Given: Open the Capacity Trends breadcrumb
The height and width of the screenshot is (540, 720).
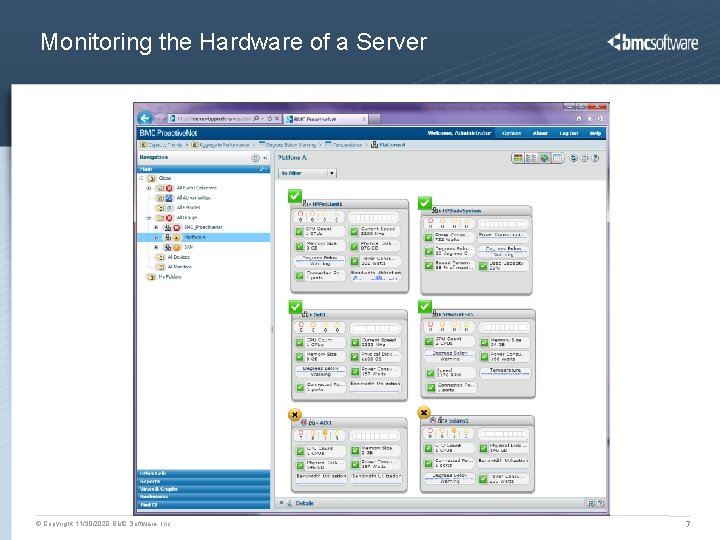Looking at the screenshot, I should pos(161,145).
